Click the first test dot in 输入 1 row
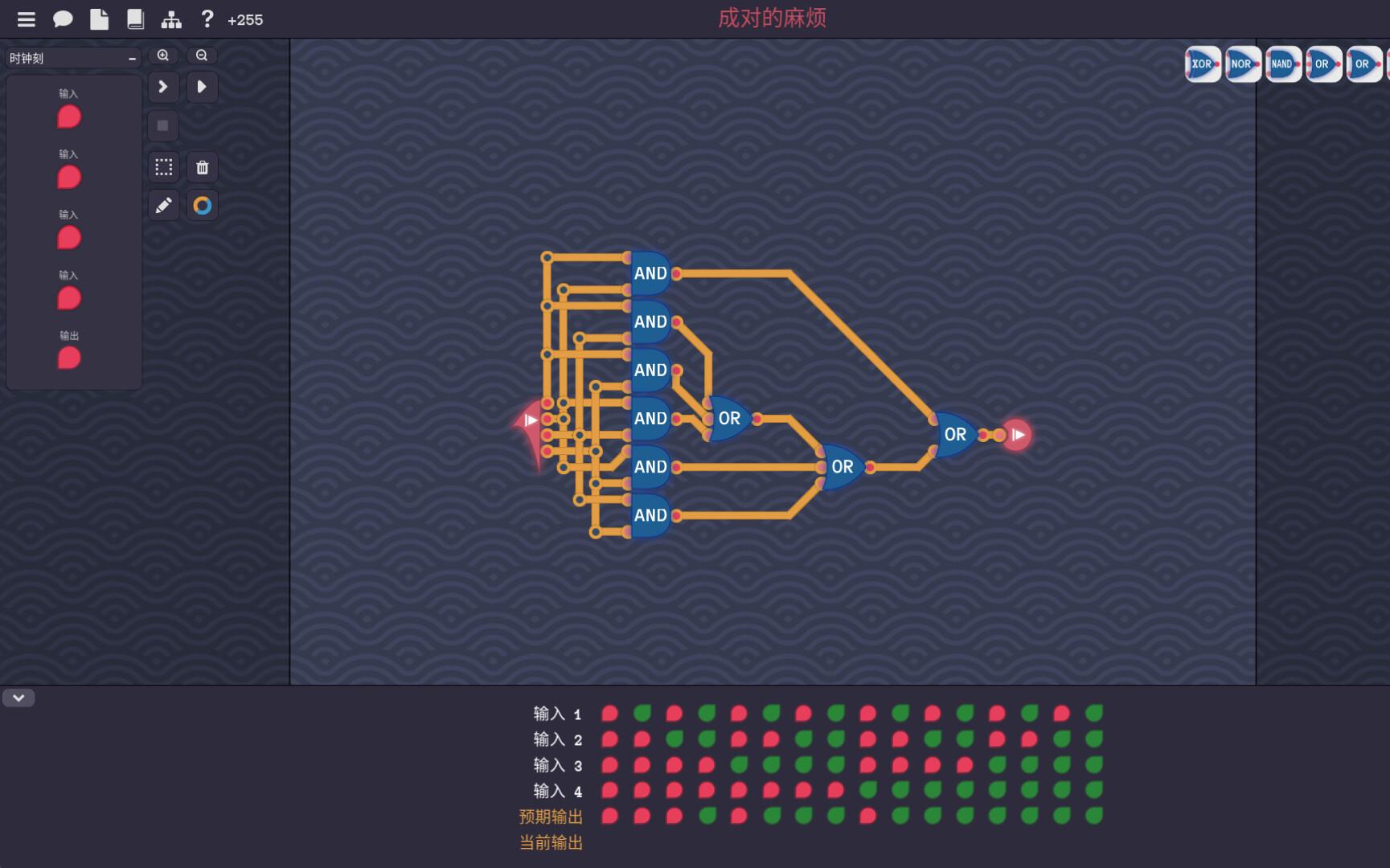Screen dimensions: 1390x868 point(610,713)
